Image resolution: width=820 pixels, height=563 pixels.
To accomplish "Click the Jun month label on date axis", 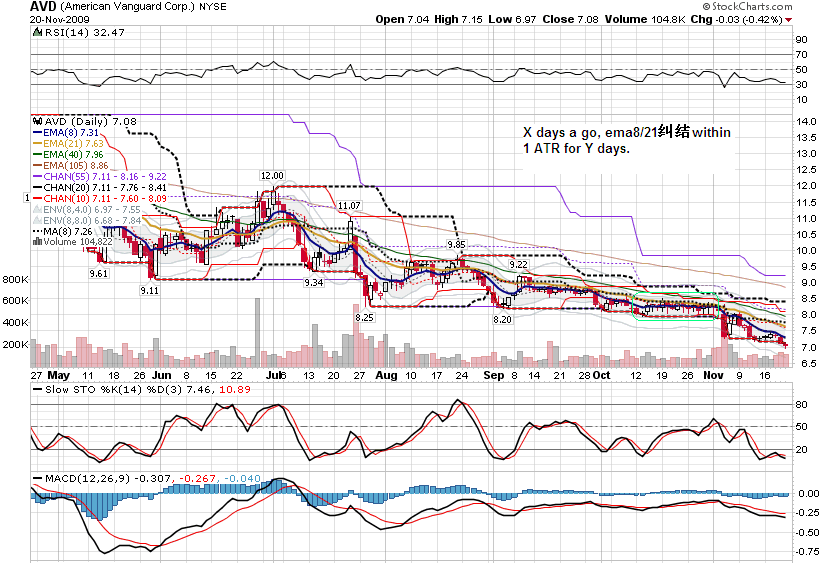I will [x=162, y=375].
